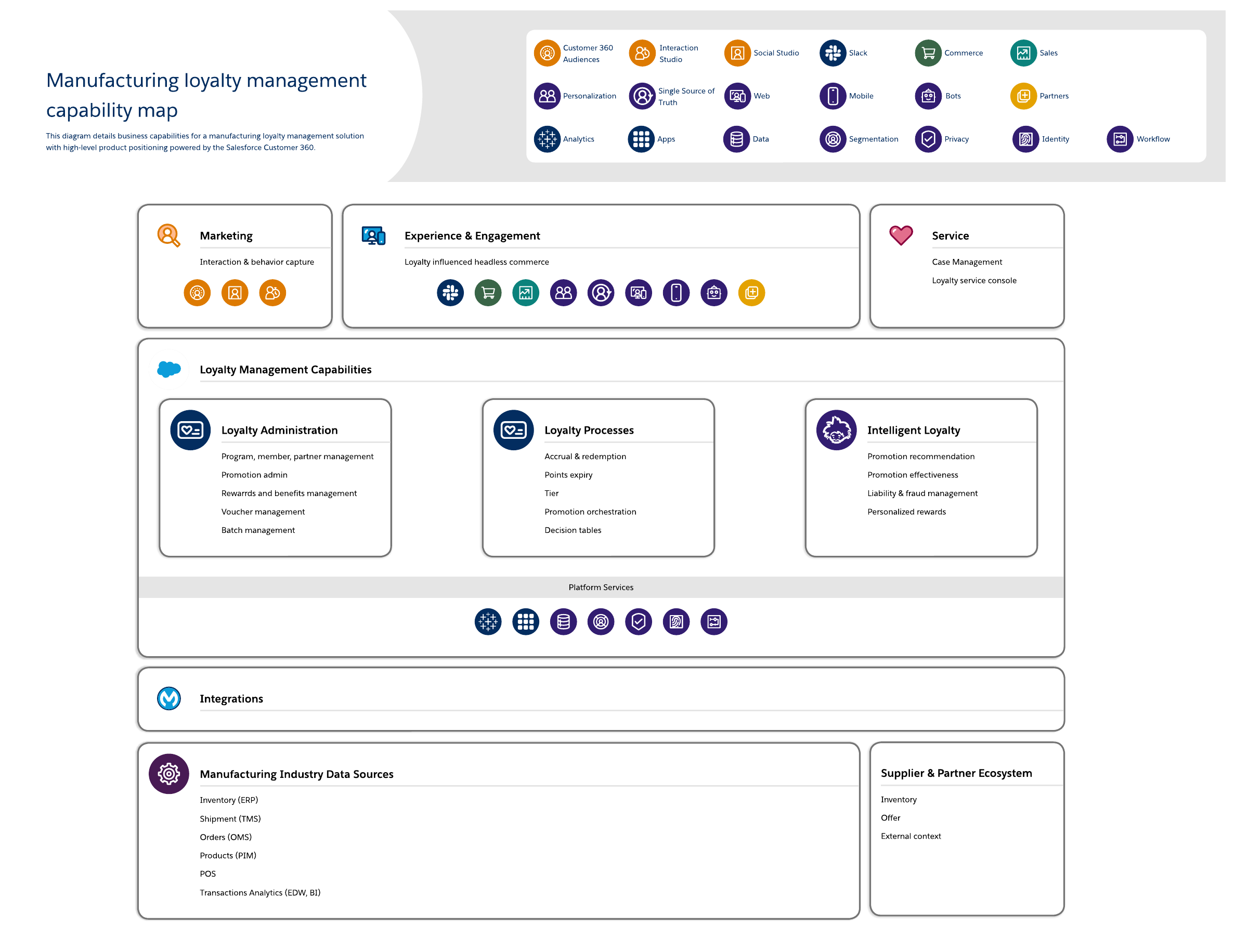The width and height of the screenshot is (1248, 952).
Task: Click the Commerce cart icon in legend
Action: coord(927,53)
